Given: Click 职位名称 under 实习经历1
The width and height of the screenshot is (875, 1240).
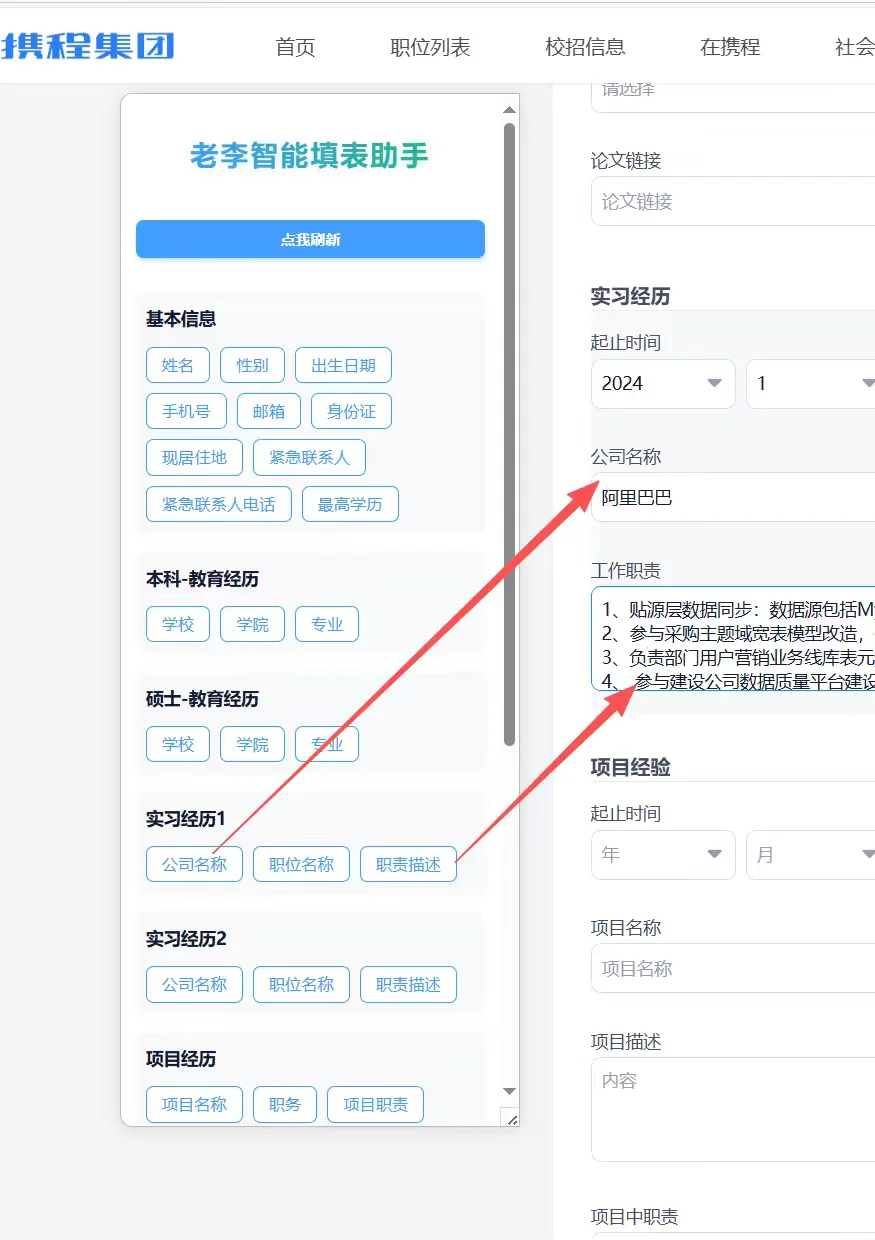Looking at the screenshot, I should [301, 864].
